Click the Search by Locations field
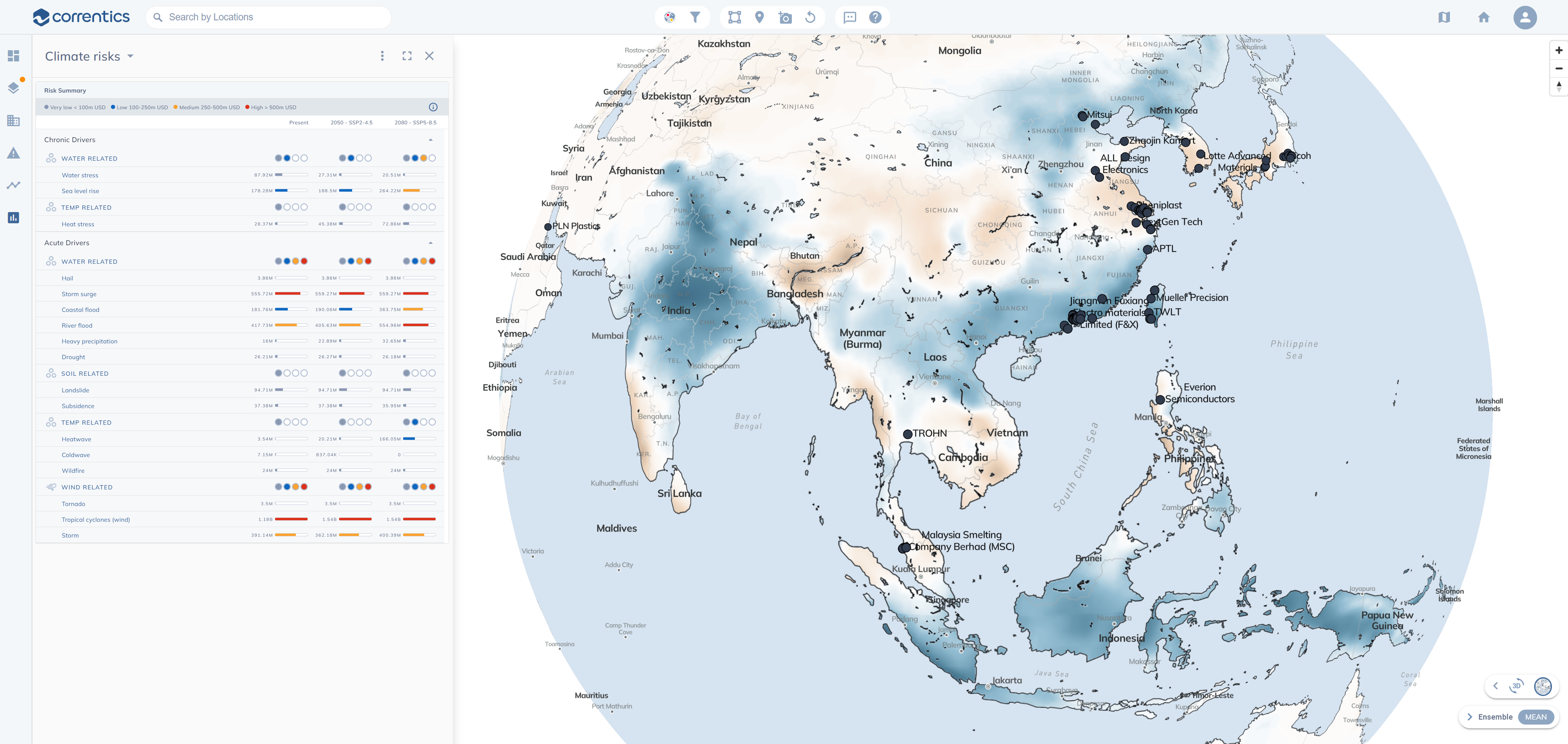 pos(268,17)
